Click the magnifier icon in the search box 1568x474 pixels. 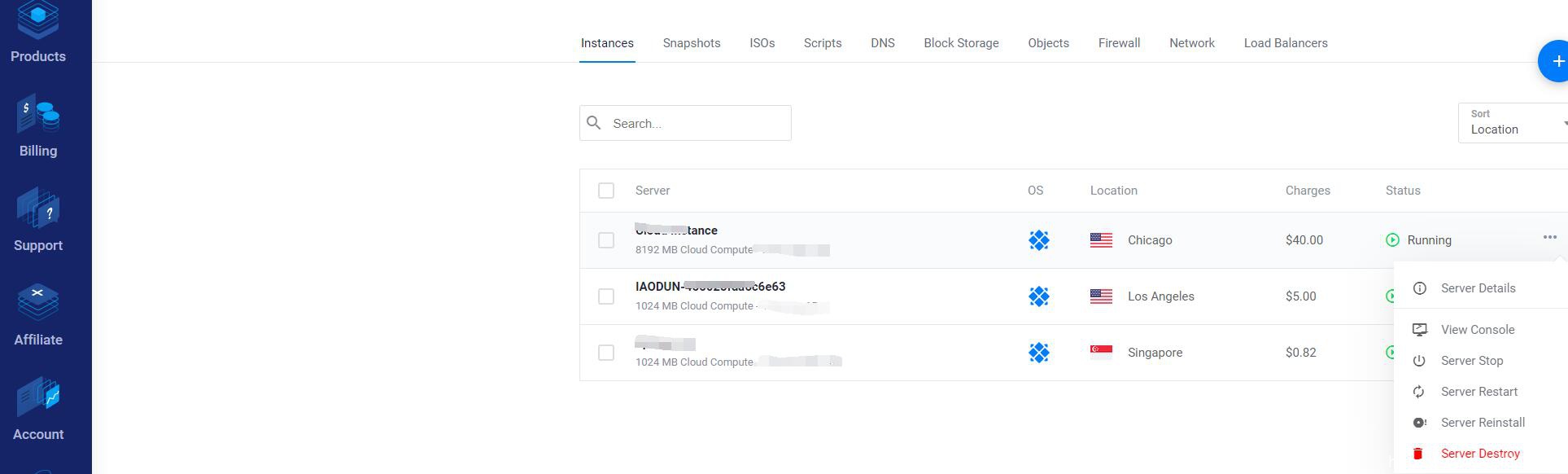click(594, 123)
